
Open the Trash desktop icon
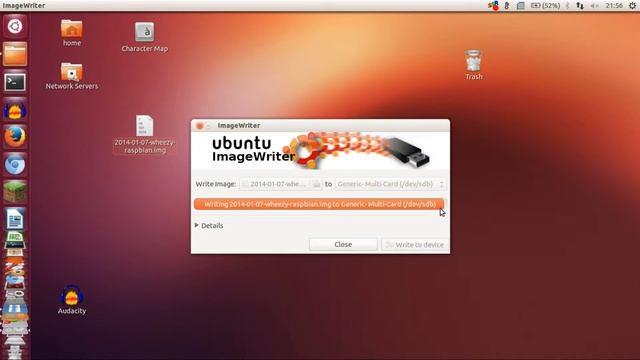(x=473, y=64)
